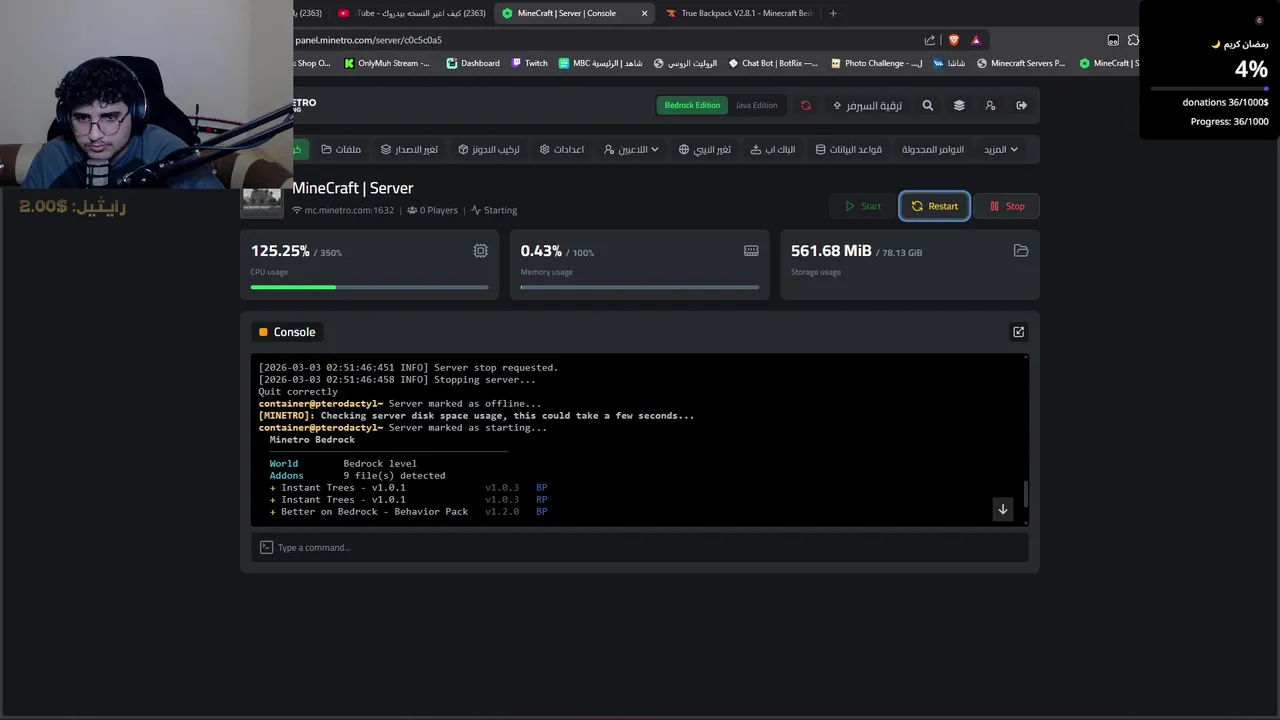The image size is (1280, 720).
Task: Select the Bedrock Edition toggle
Action: click(x=692, y=105)
